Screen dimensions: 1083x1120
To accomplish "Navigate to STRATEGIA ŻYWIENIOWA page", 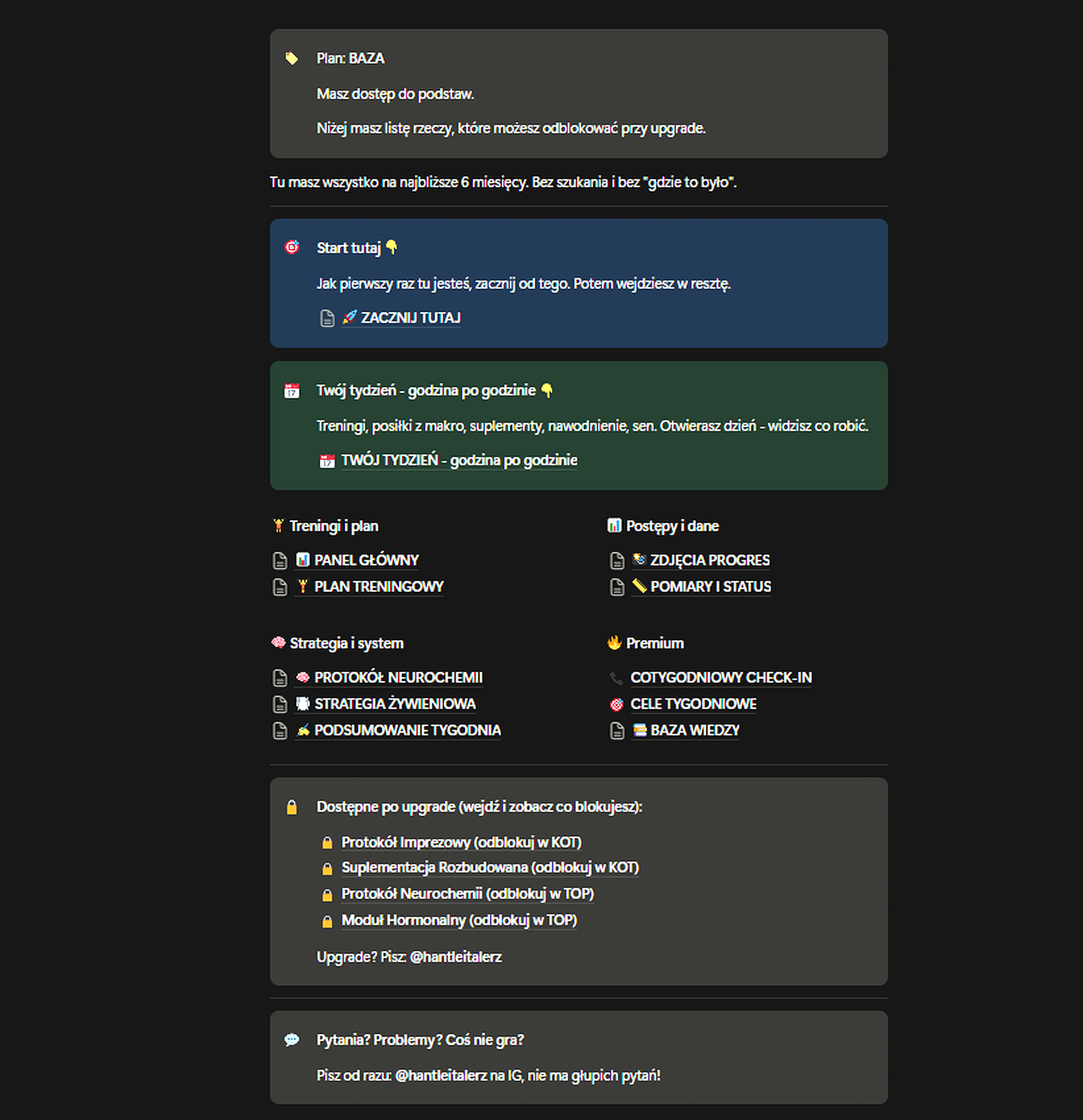I will [394, 704].
